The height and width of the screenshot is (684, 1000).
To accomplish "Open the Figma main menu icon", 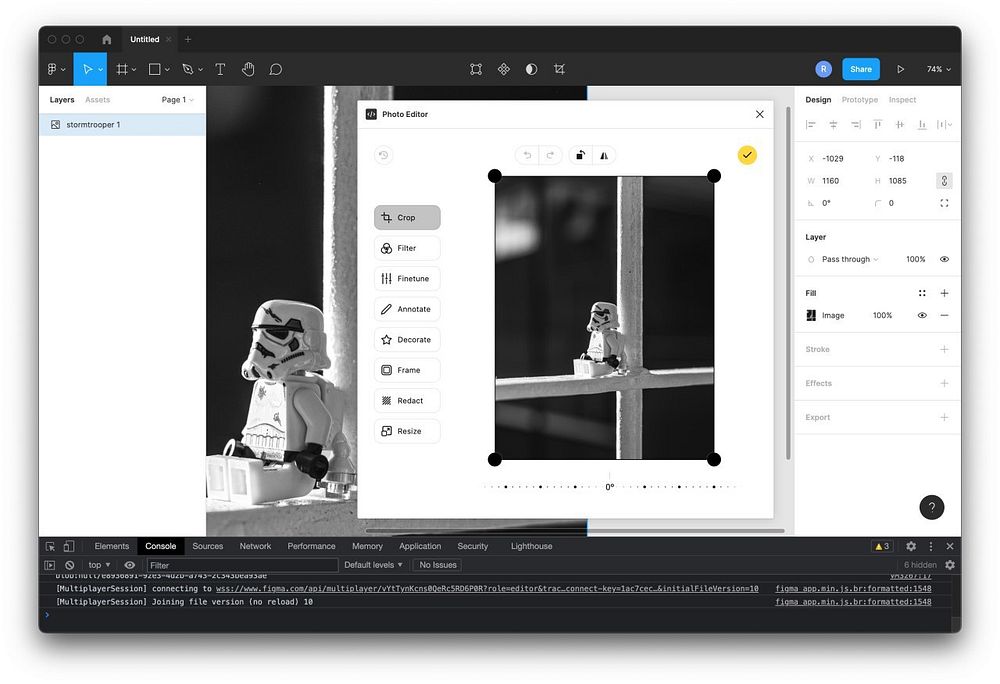I will pos(52,69).
